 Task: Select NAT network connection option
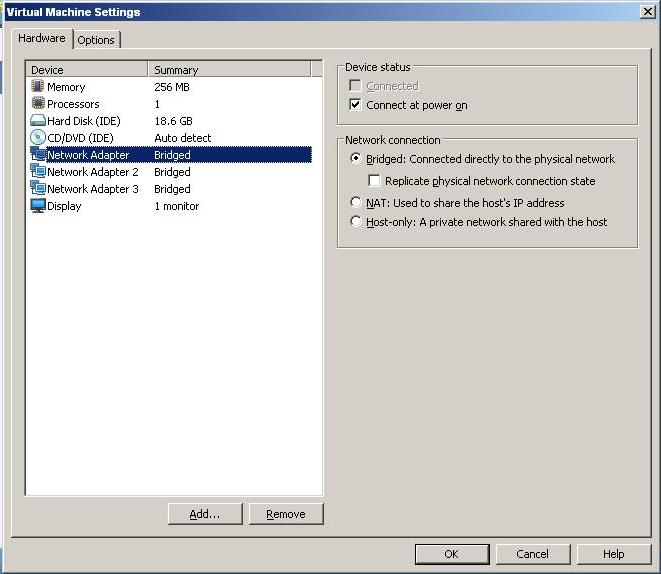coord(355,202)
